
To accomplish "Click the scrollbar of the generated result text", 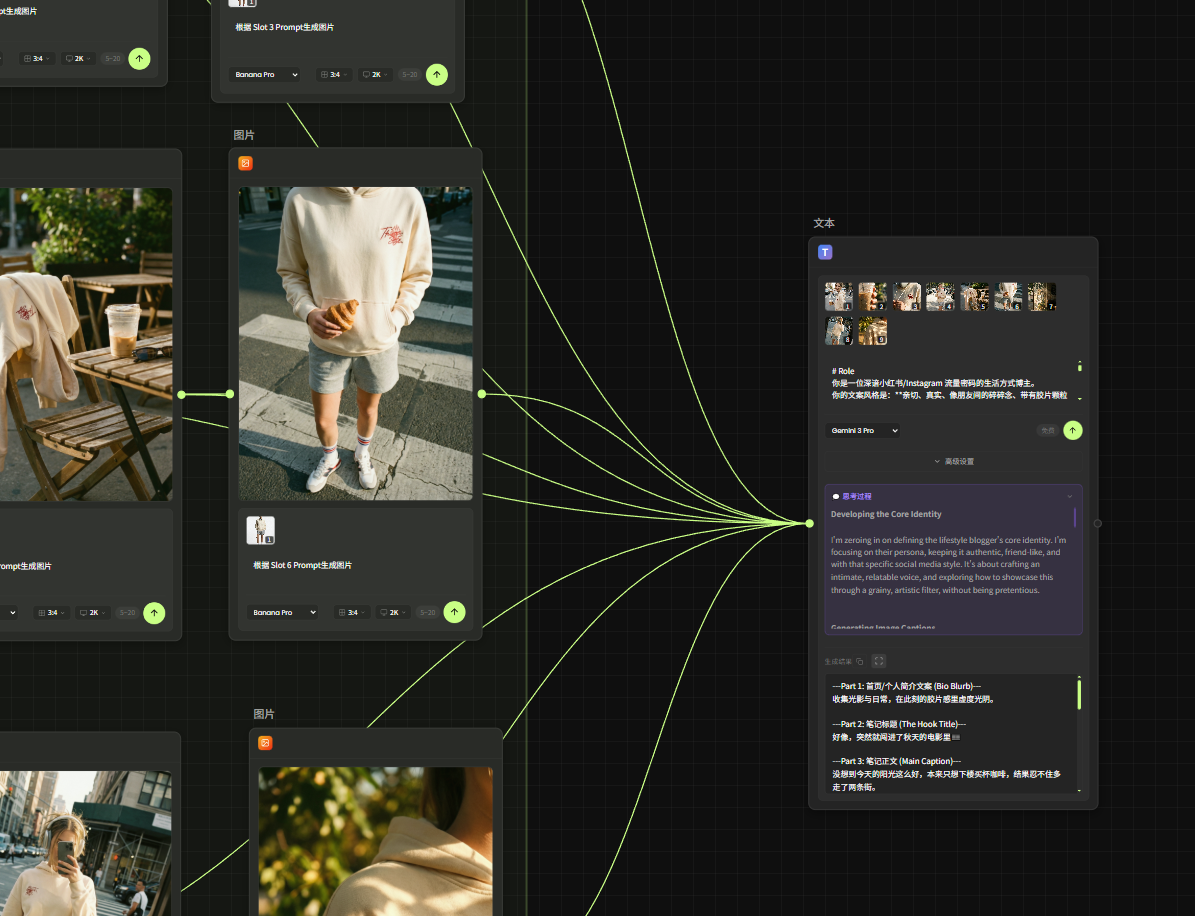I will (x=1078, y=695).
